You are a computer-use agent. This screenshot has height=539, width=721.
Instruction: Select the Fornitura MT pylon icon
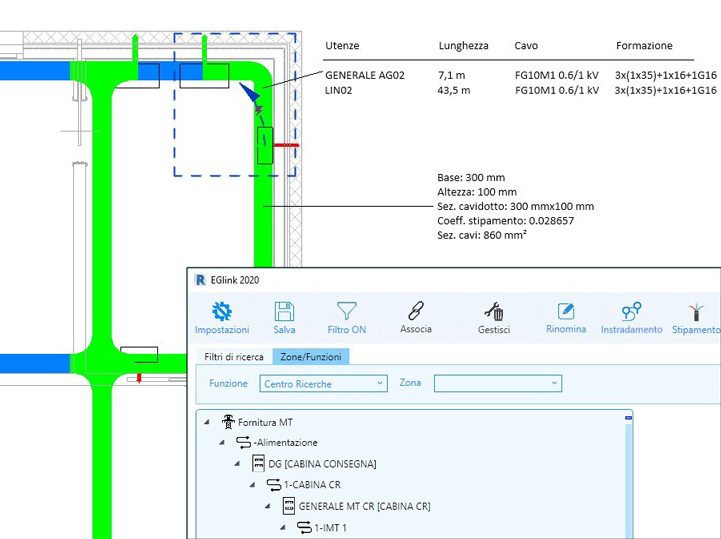[x=228, y=422]
